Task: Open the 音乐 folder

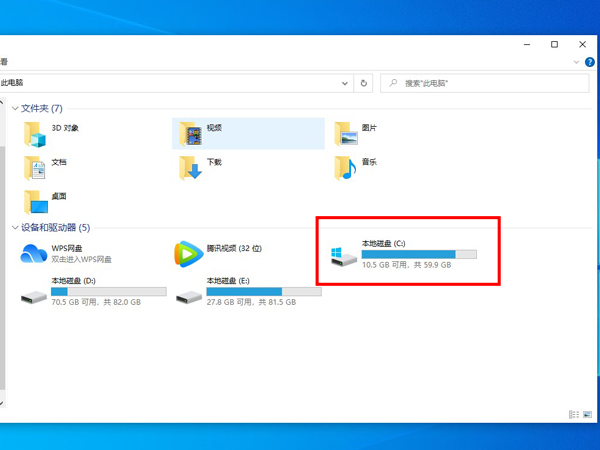Action: 346,167
